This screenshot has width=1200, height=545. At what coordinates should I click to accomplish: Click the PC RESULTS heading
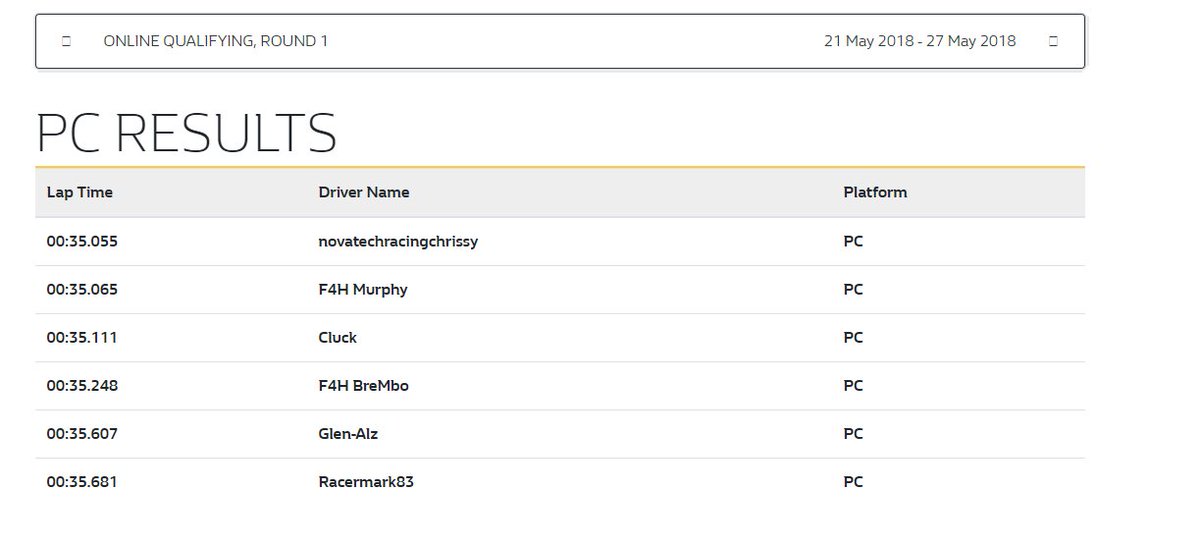point(186,132)
